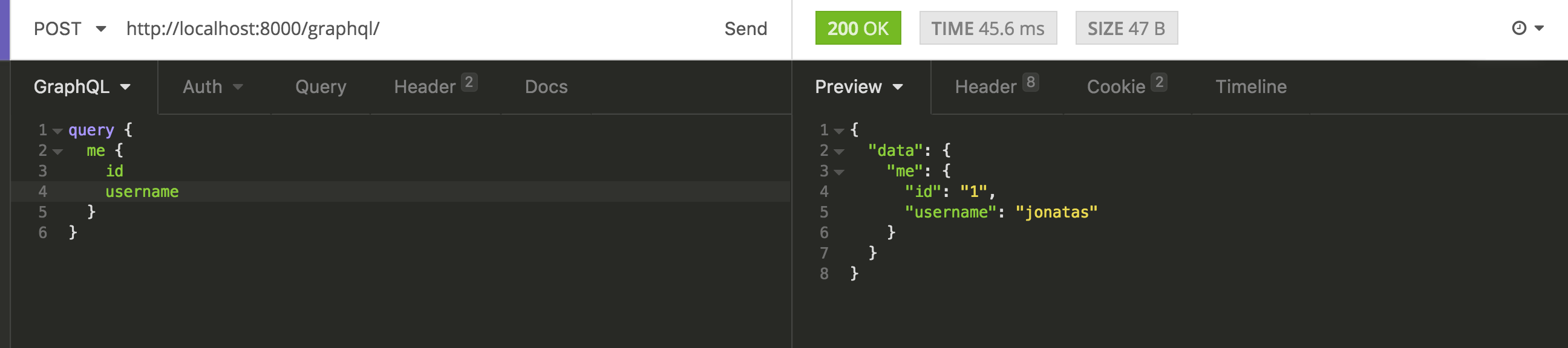Open the Auth tab dropdown

[x=212, y=87]
